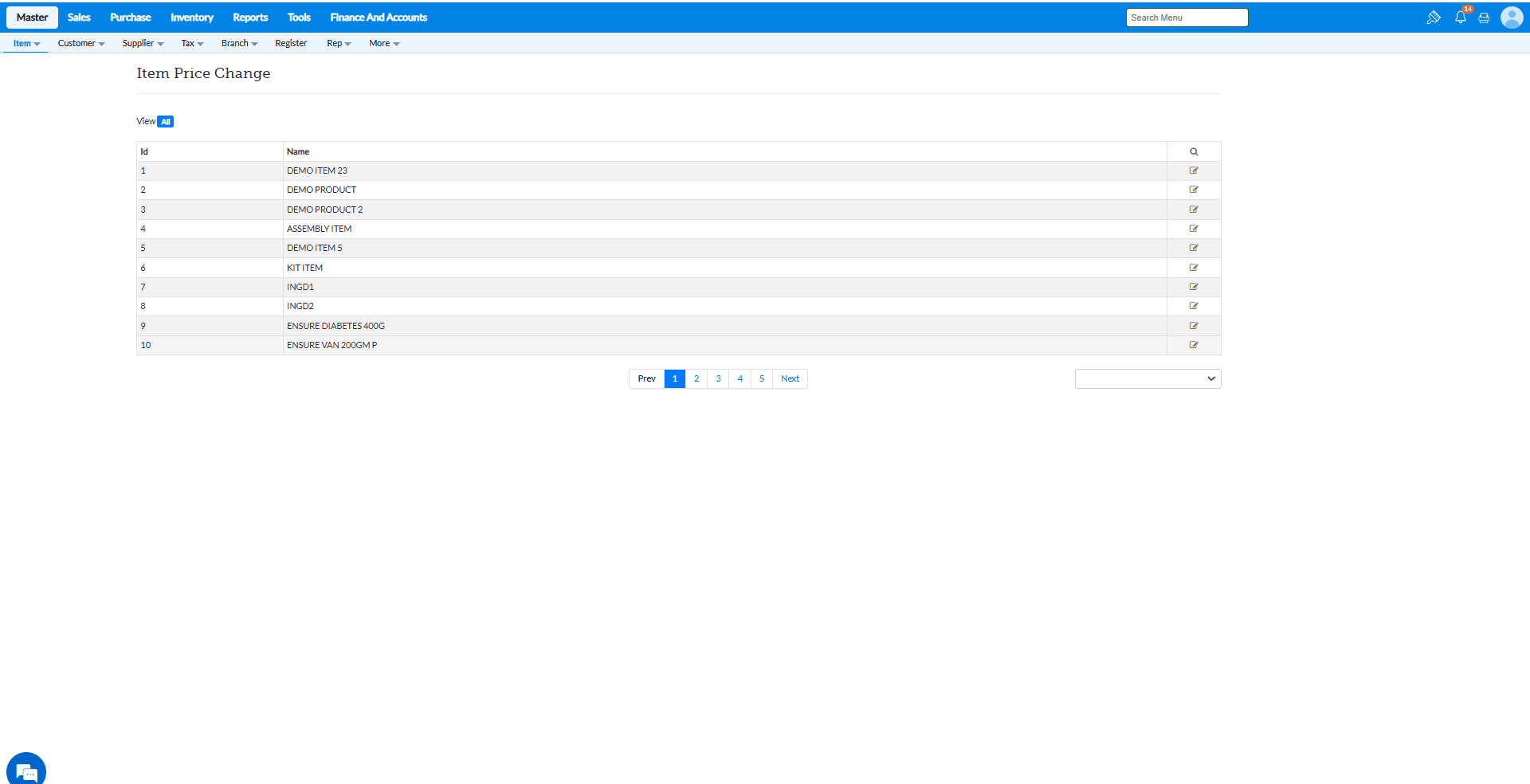This screenshot has width=1530, height=784.
Task: Expand the Item submenu
Action: pyautogui.click(x=26, y=43)
